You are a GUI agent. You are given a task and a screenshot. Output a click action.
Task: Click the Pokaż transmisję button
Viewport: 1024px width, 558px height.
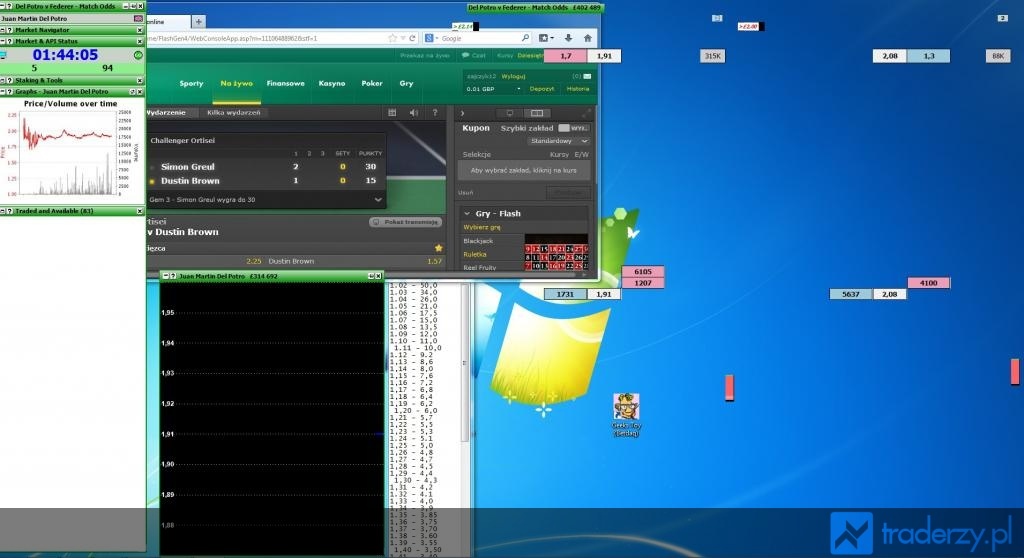[x=405, y=222]
